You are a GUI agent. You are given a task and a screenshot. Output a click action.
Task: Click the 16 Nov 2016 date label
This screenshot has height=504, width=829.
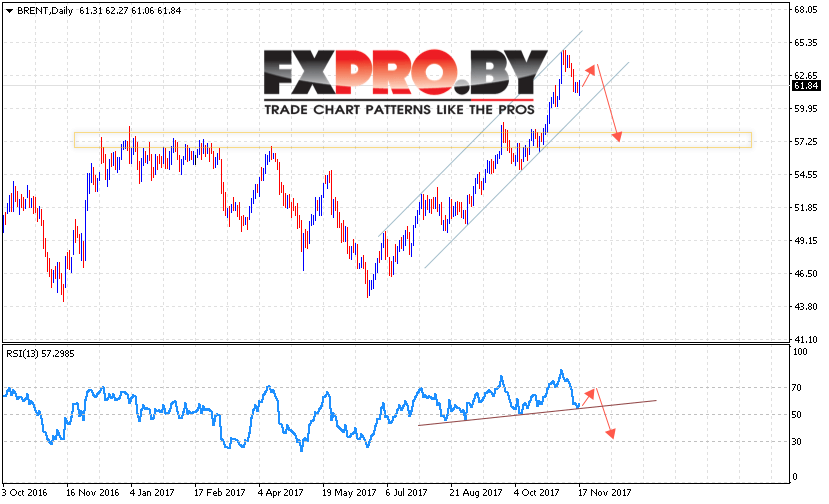tap(93, 493)
